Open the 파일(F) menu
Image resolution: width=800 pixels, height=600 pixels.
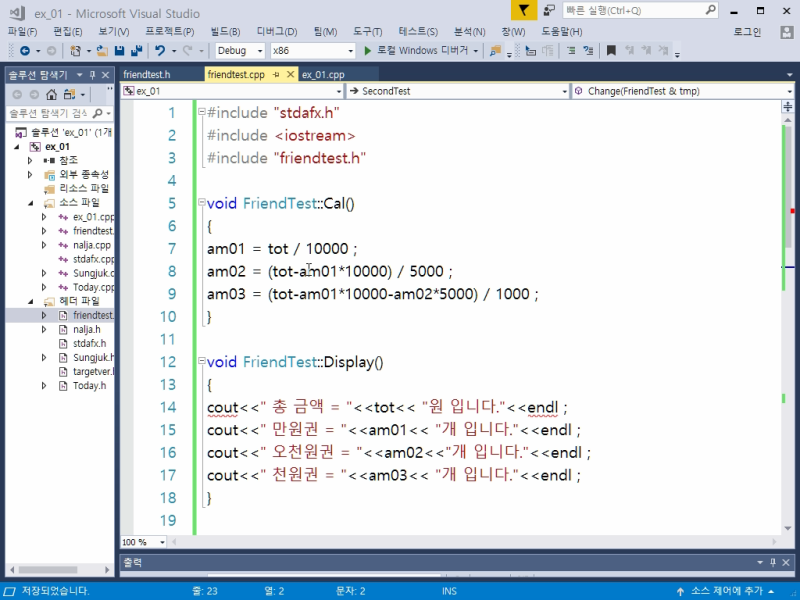[22, 32]
